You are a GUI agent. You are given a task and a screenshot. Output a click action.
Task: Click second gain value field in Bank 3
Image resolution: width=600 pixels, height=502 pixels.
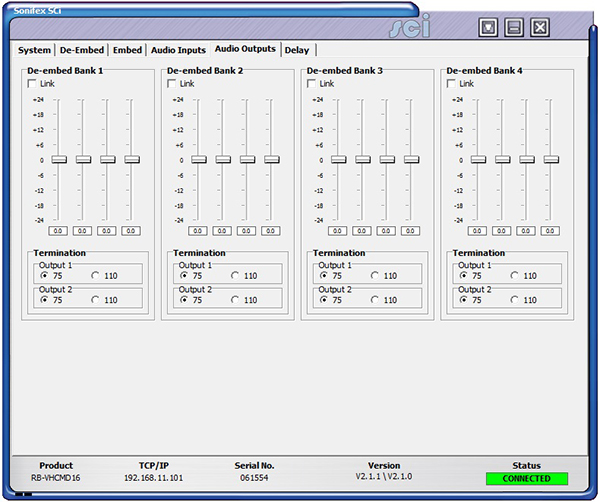pos(362,231)
